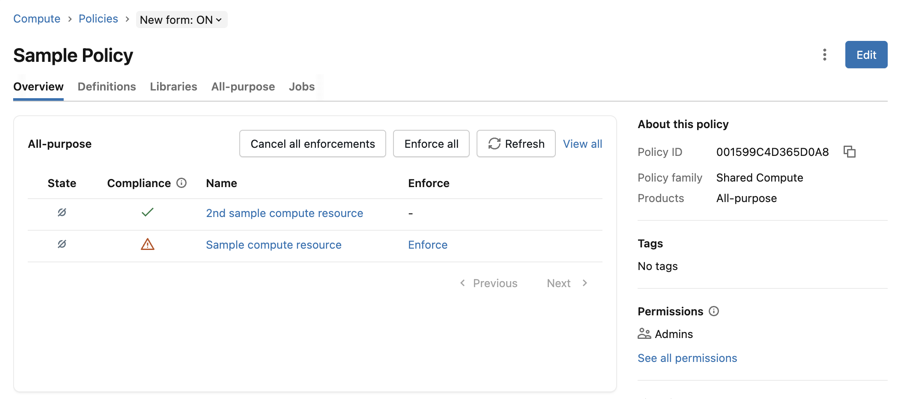The width and height of the screenshot is (900, 399).
Task: Click the blue Edit button
Action: (x=866, y=55)
